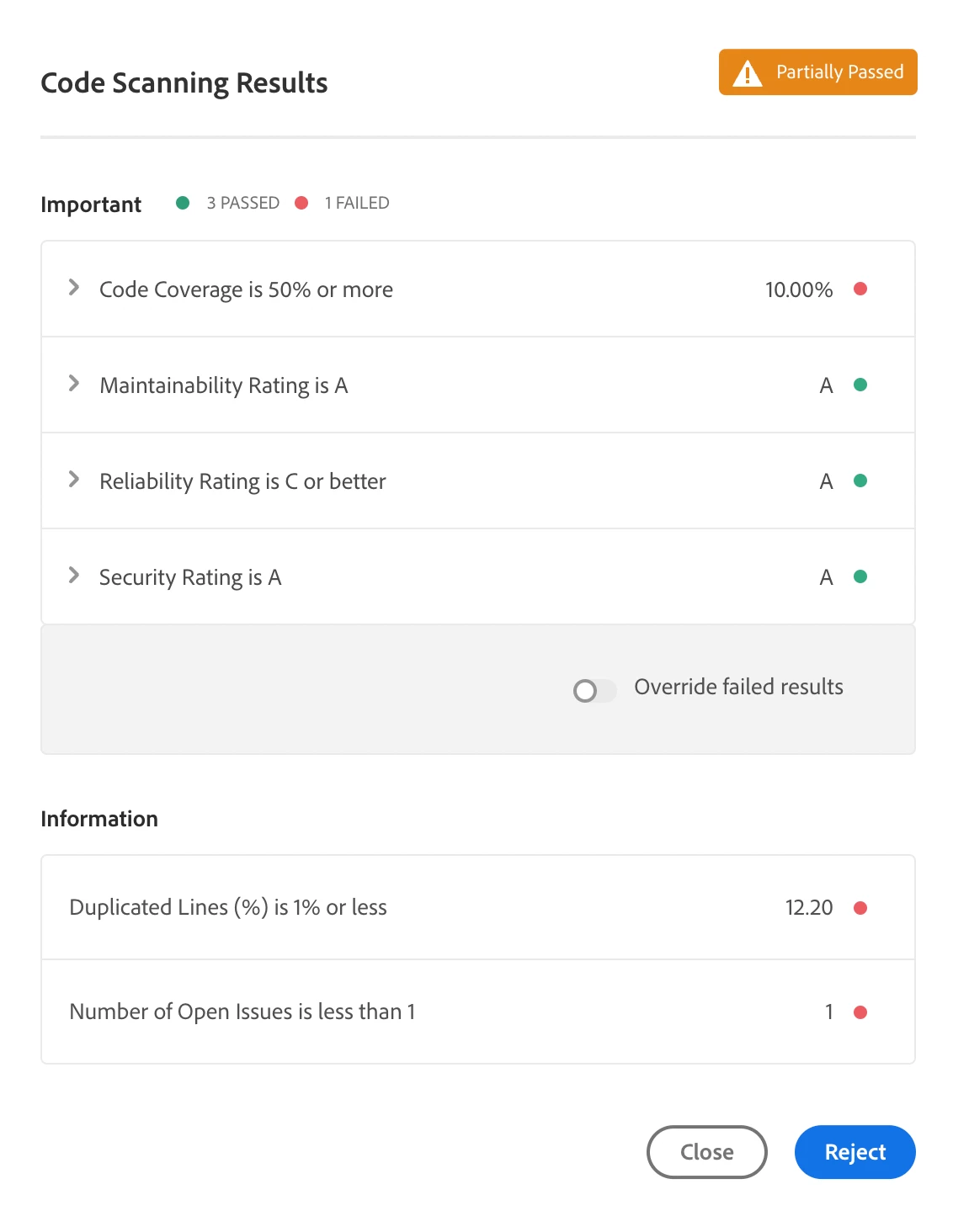Click the red dot beside 1 FAILED
The image size is (953, 1232).
(x=301, y=203)
